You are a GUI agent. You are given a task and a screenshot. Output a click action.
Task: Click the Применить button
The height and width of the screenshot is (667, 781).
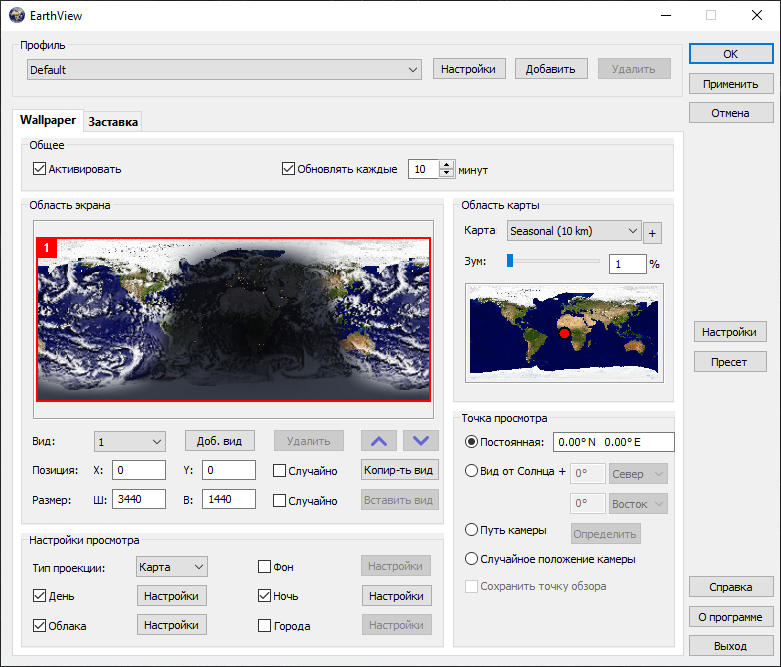click(730, 84)
